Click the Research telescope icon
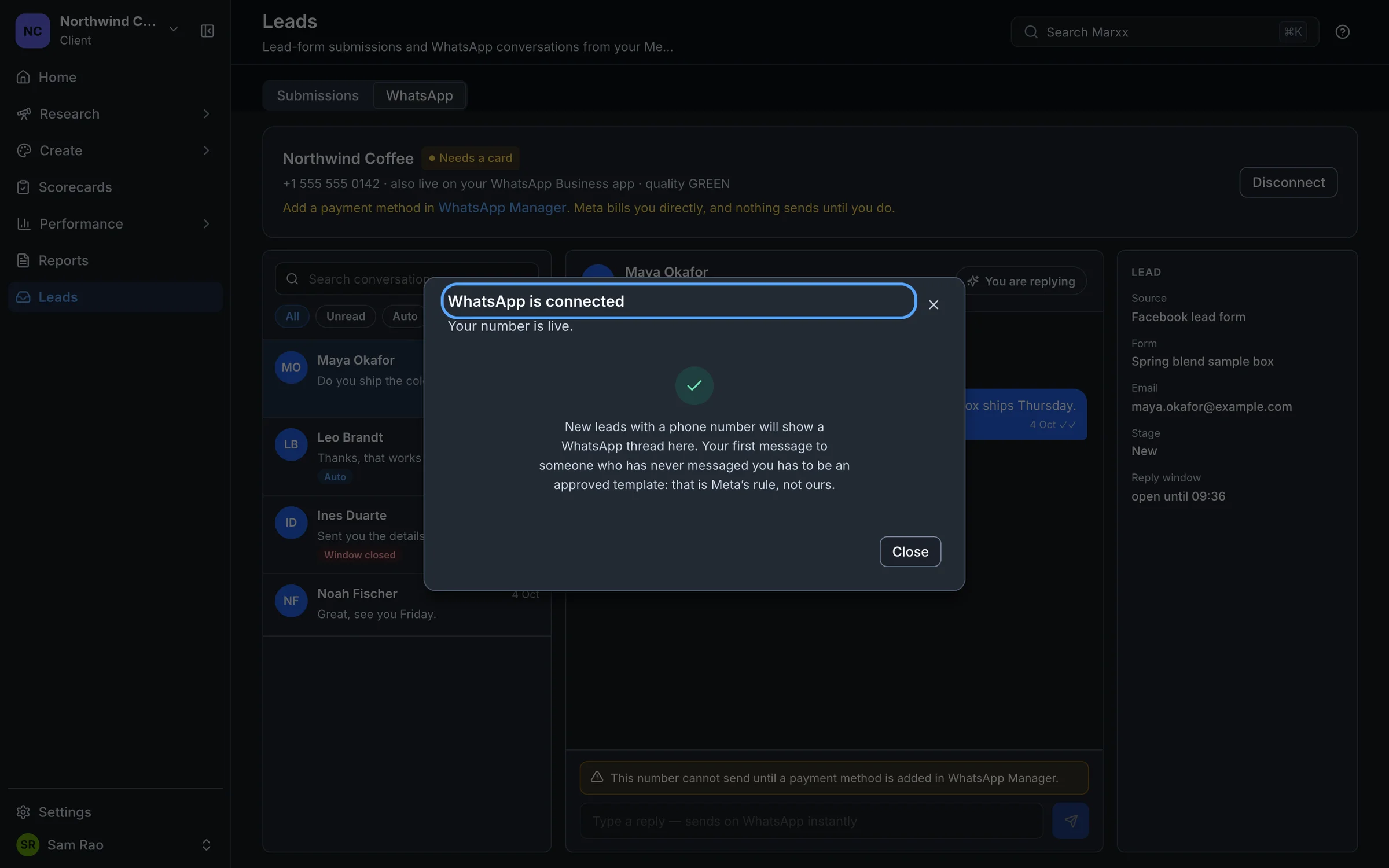 23,114
